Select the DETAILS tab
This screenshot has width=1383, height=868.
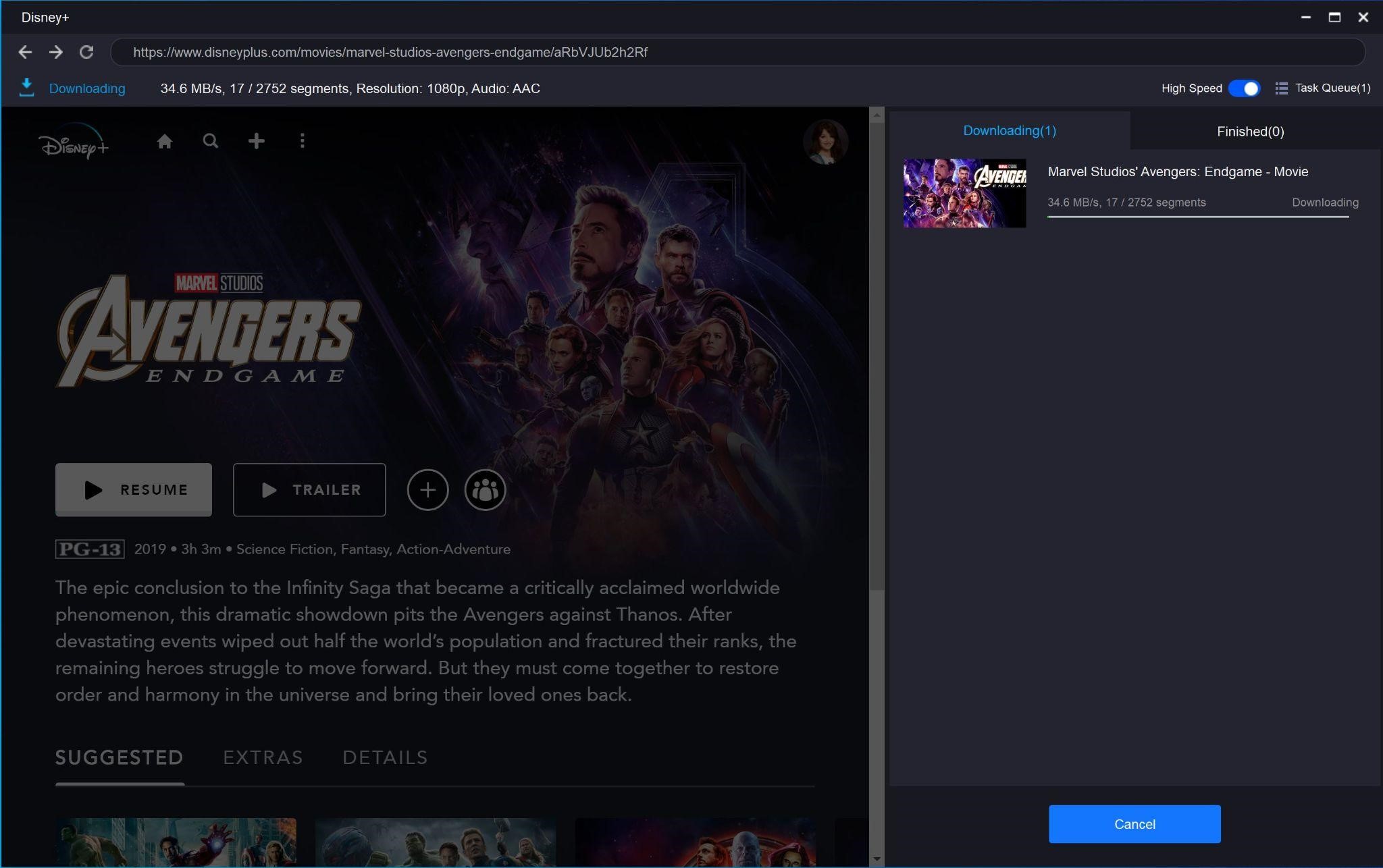point(385,758)
